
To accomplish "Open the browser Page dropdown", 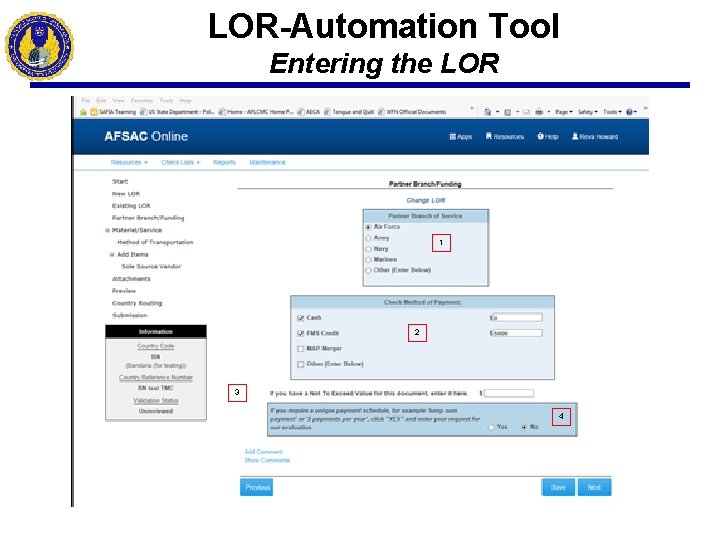I will coord(563,112).
